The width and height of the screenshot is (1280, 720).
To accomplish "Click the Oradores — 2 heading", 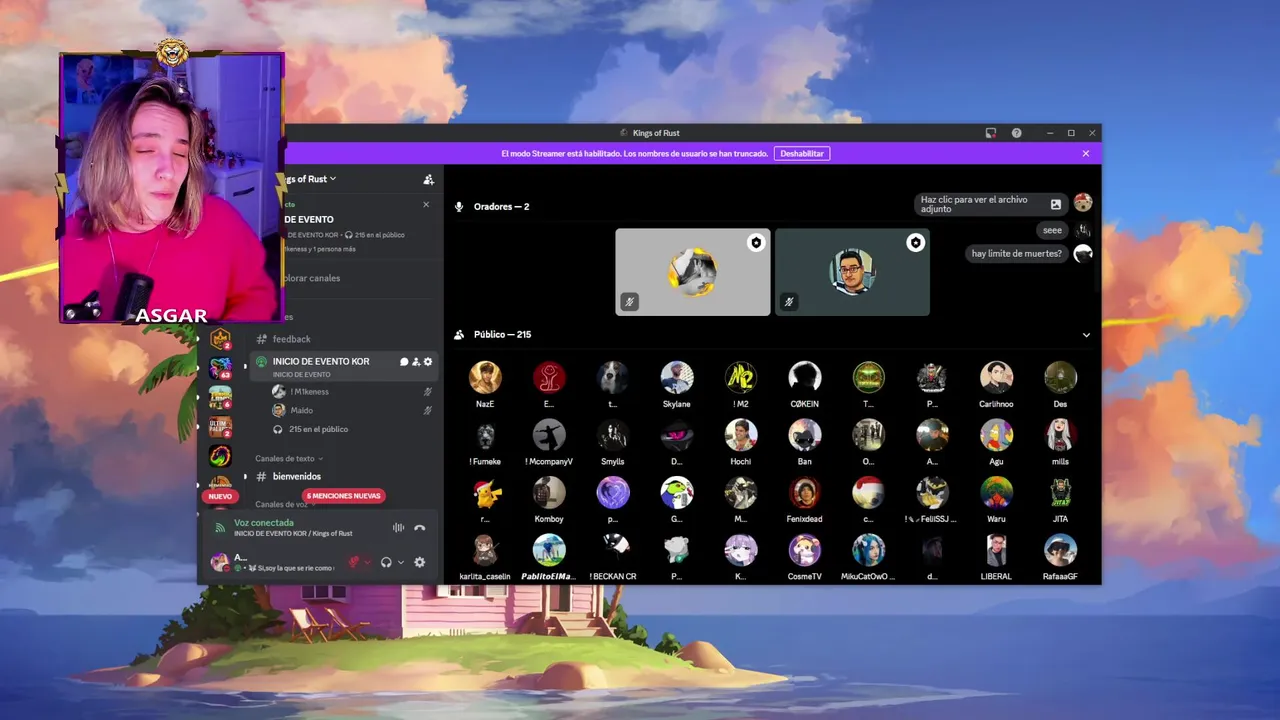I will point(502,207).
